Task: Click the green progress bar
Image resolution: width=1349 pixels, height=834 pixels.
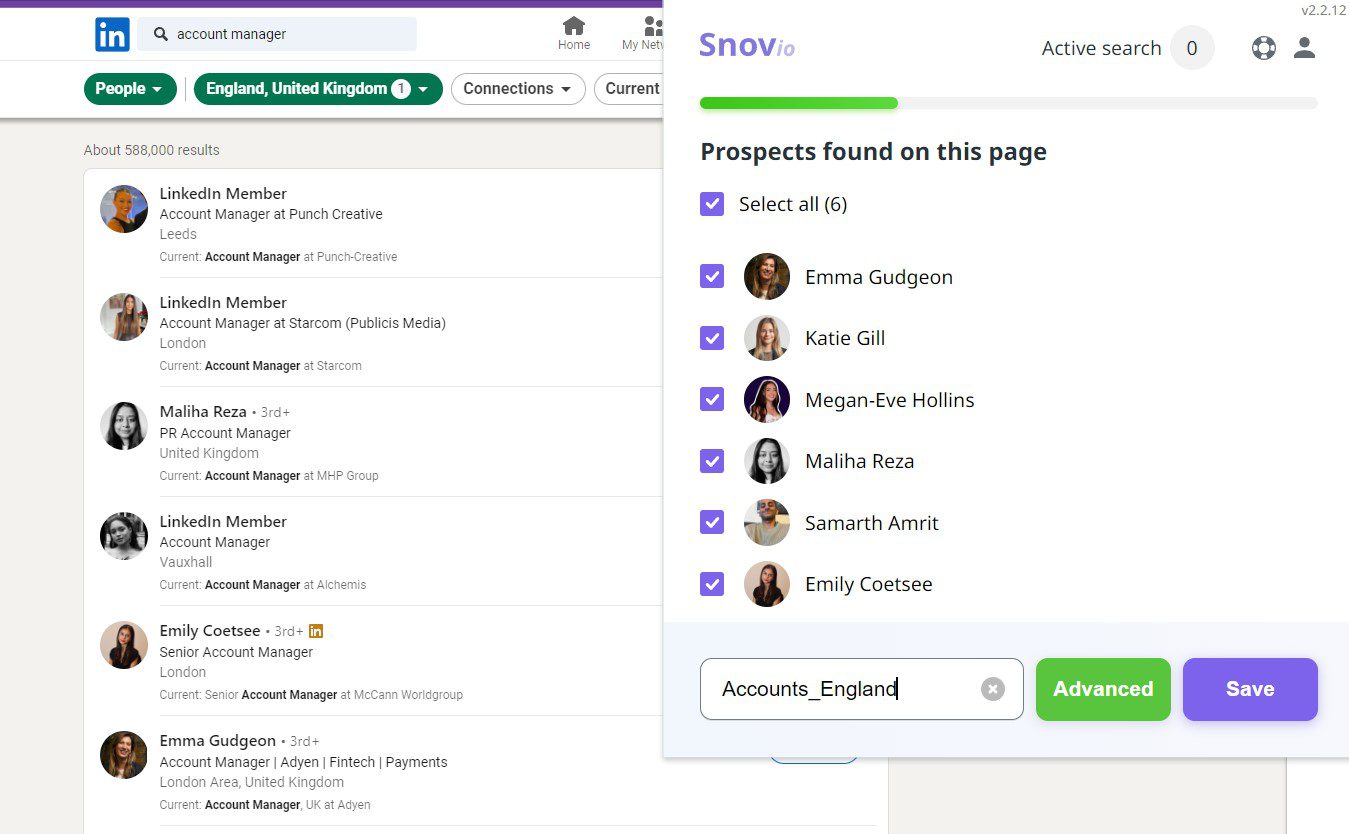Action: tap(798, 103)
